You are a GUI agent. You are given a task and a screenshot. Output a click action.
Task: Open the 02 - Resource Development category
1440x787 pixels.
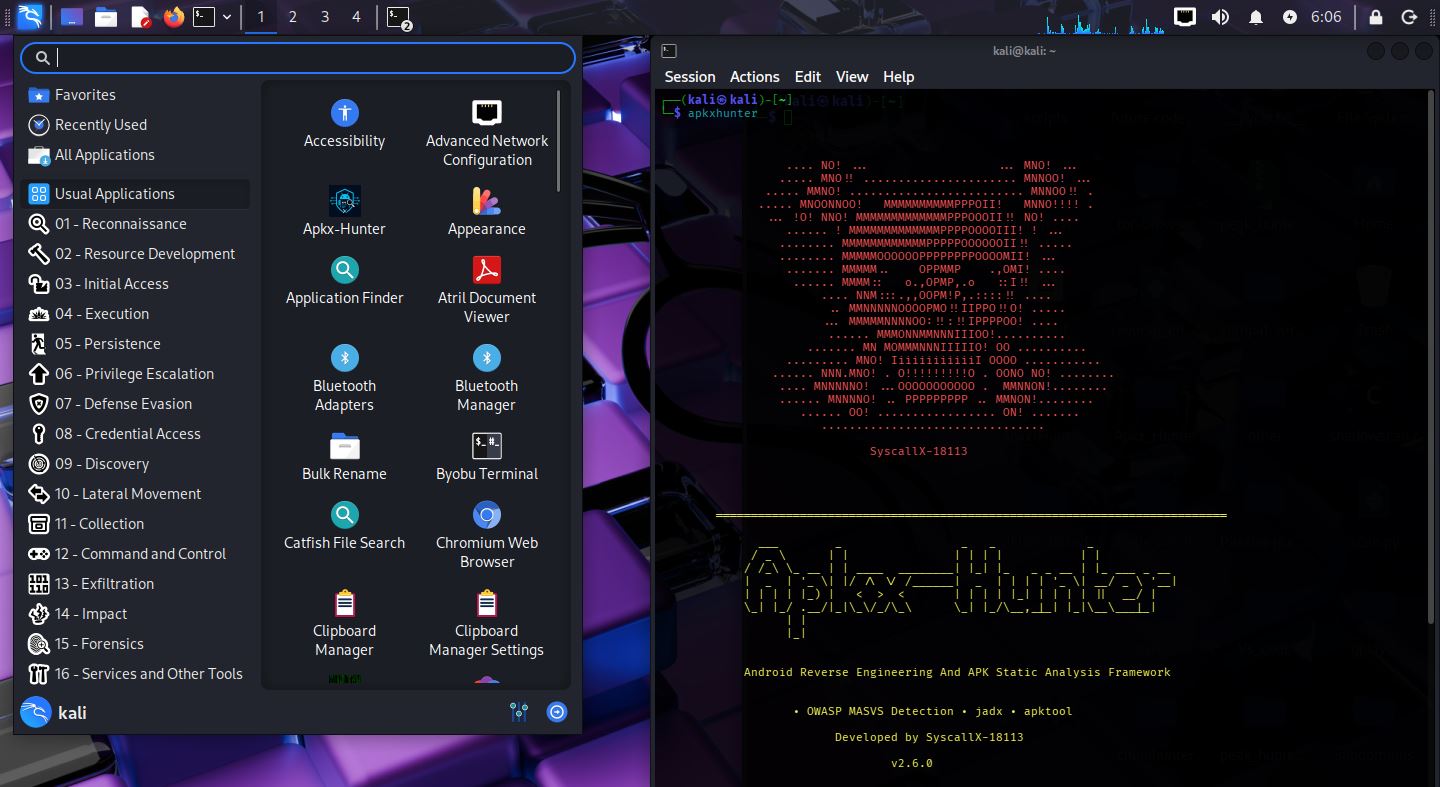coord(136,254)
